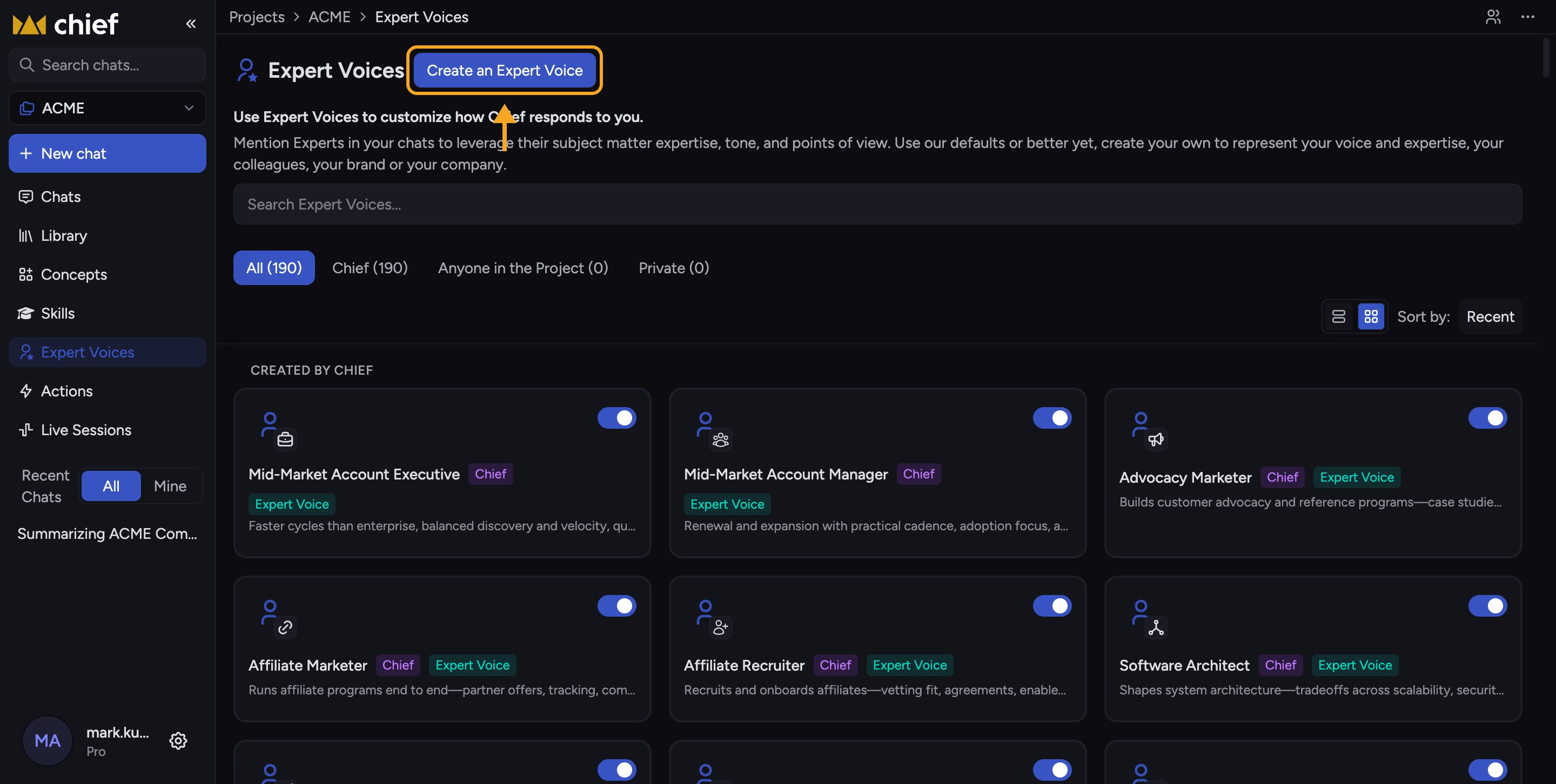Click the Mid-Market Account Manager avatar icon
This screenshot has width=1556, height=784.
tap(714, 430)
